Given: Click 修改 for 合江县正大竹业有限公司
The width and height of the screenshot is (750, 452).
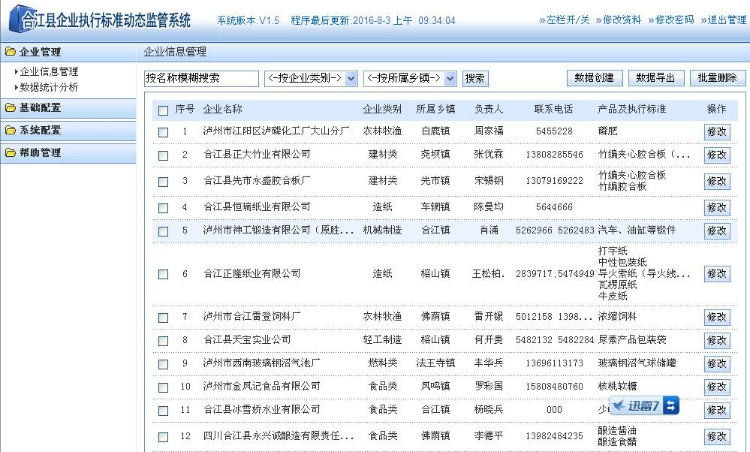Looking at the screenshot, I should coord(717,155).
